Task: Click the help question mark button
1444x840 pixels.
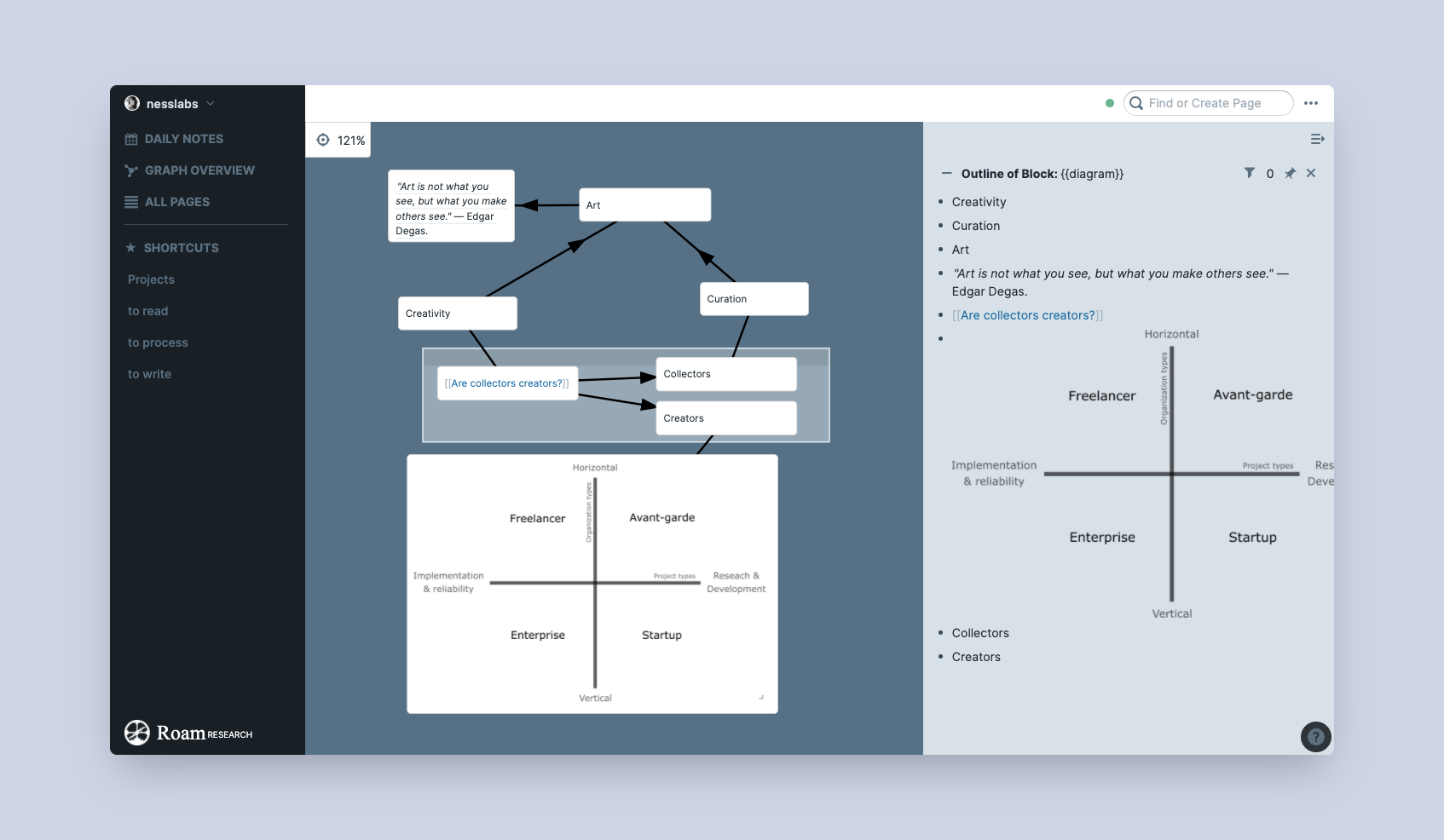Action: 1315,737
